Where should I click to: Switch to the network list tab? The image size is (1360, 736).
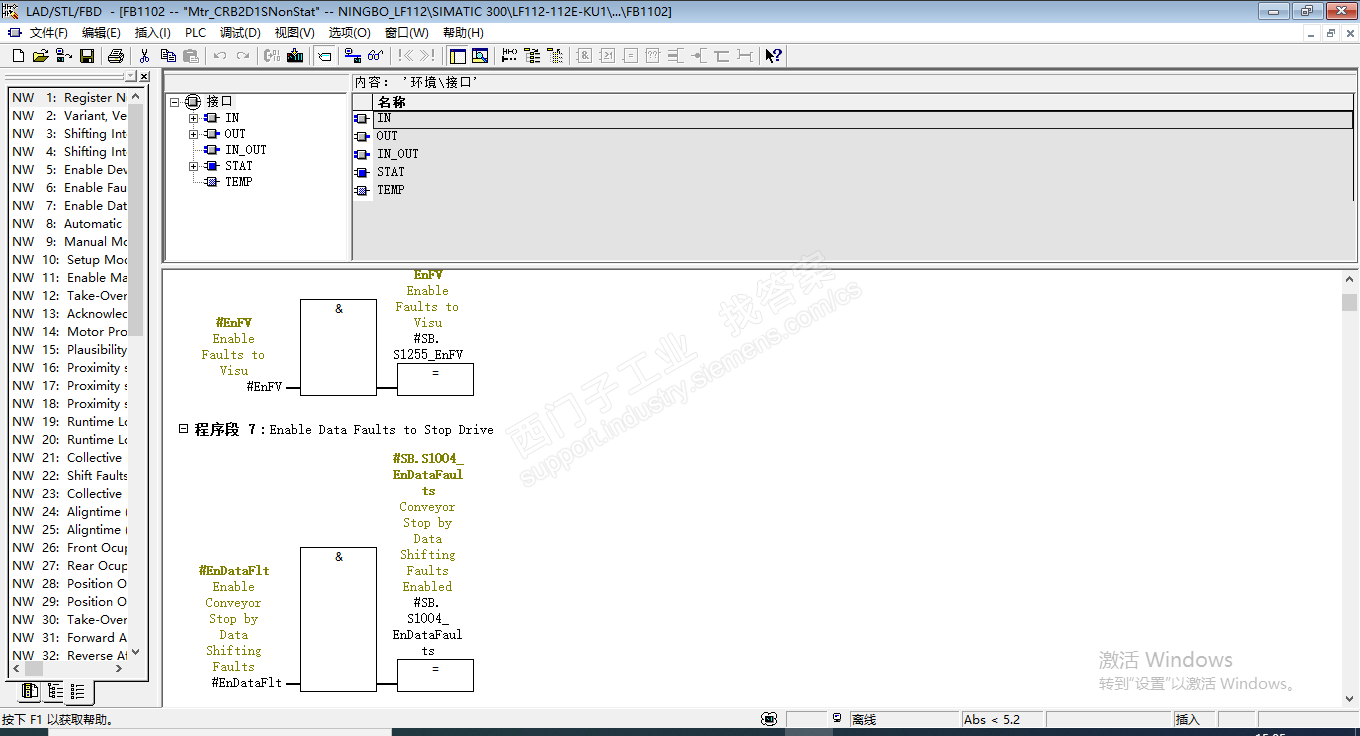pyautogui.click(x=78, y=691)
